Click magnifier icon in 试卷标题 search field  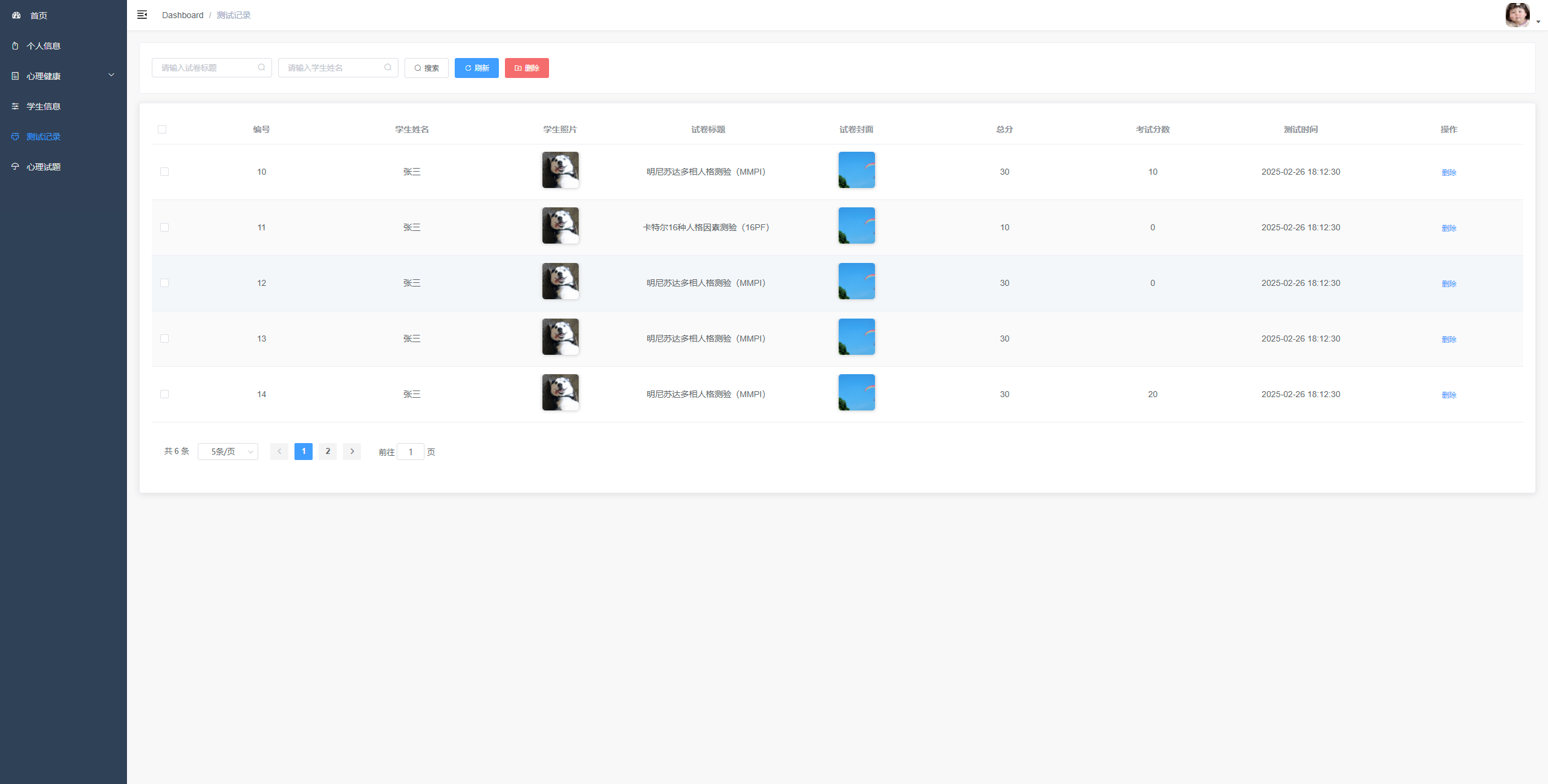(x=261, y=68)
